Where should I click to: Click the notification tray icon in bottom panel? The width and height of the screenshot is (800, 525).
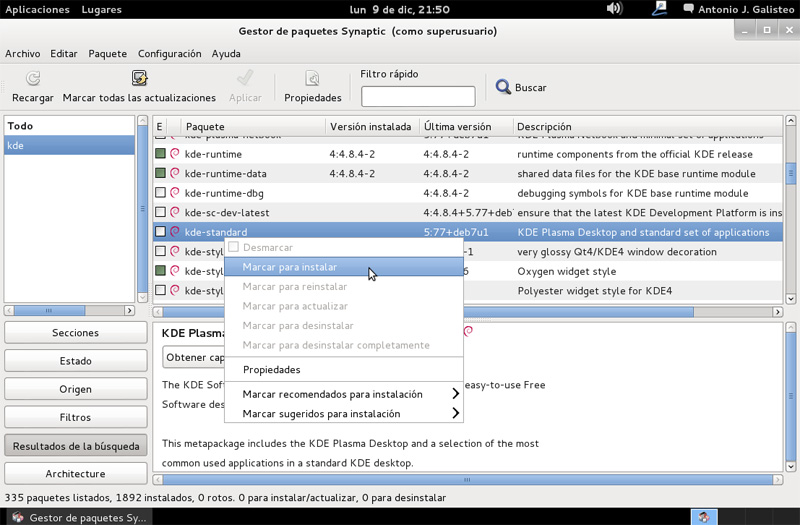click(x=704, y=517)
